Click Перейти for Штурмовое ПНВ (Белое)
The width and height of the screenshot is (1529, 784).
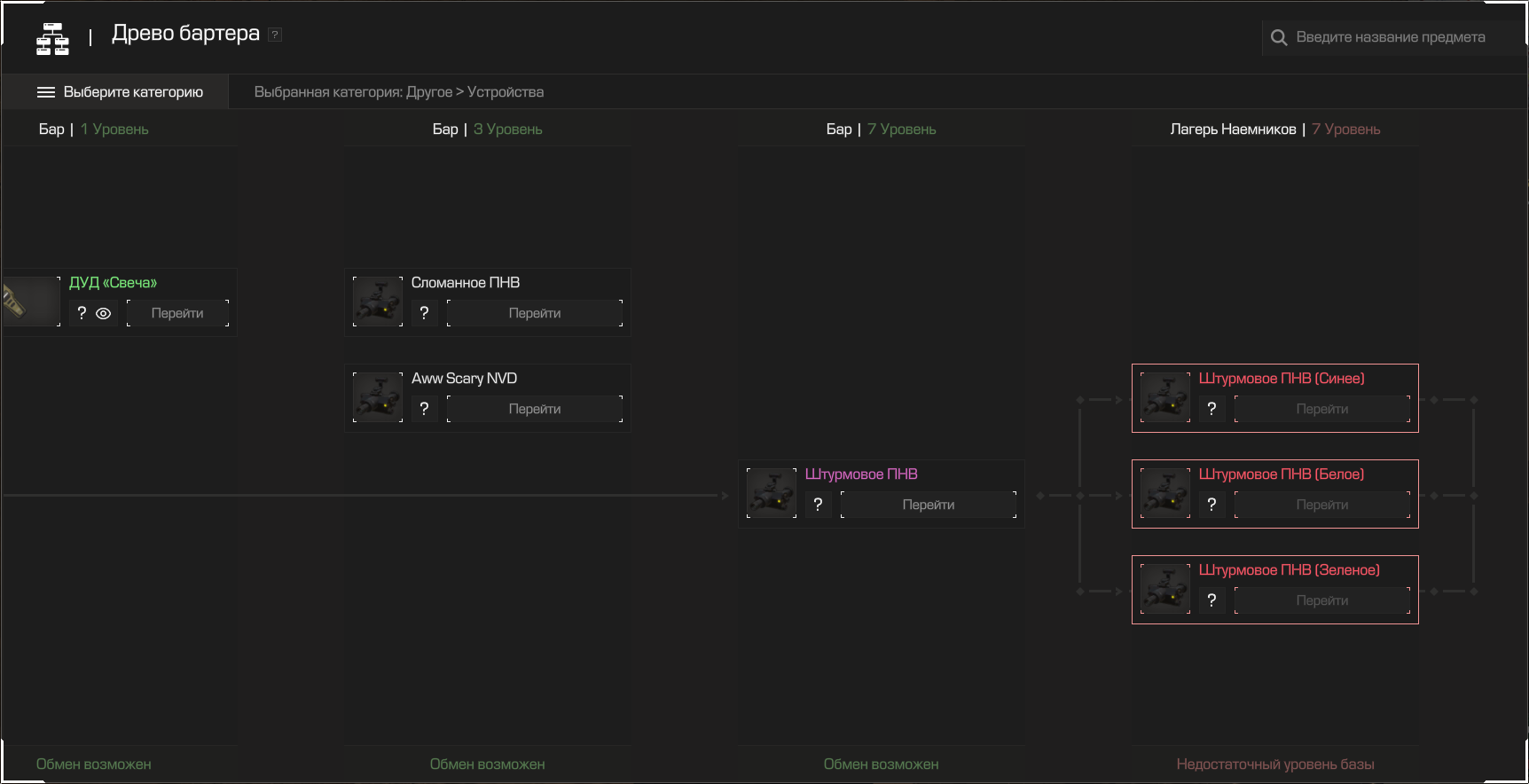click(x=1322, y=505)
